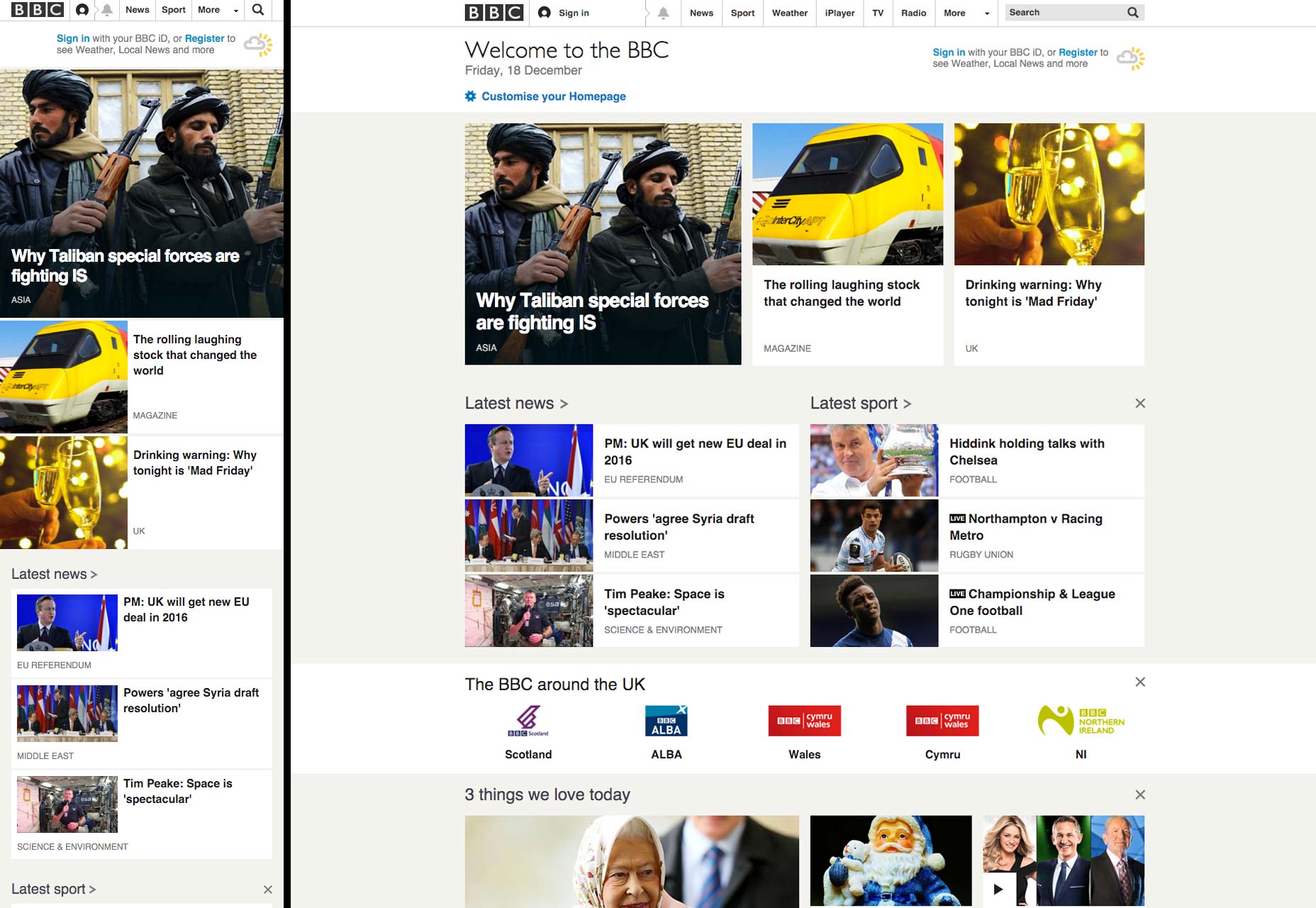The width and height of the screenshot is (1316, 908).
Task: Close The BBC around the UK section
Action: pyautogui.click(x=1140, y=682)
